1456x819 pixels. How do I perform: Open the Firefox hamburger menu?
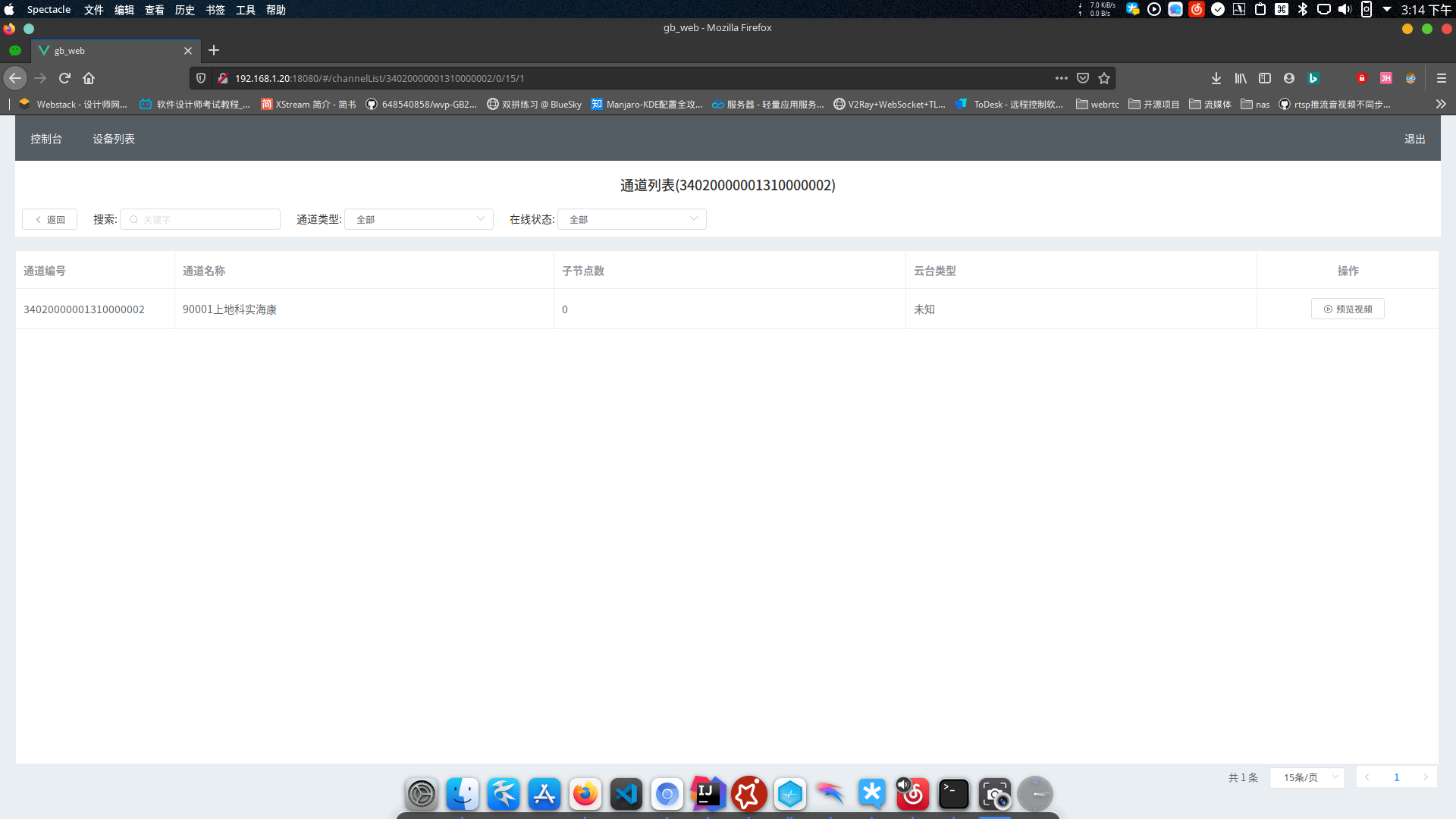(1442, 78)
